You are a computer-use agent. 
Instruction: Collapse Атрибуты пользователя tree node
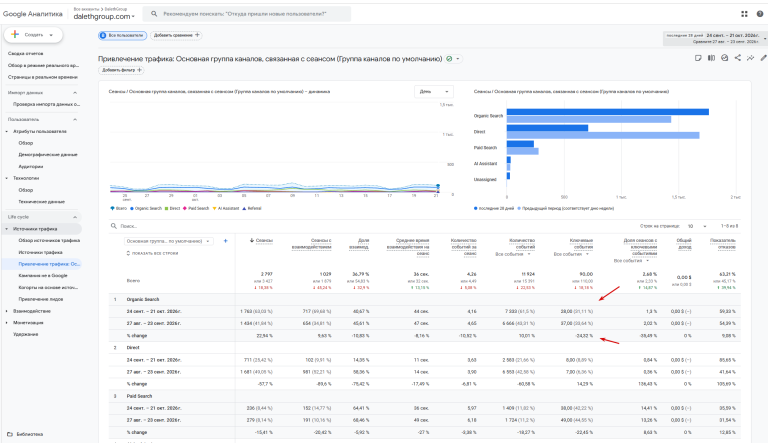(x=7, y=131)
